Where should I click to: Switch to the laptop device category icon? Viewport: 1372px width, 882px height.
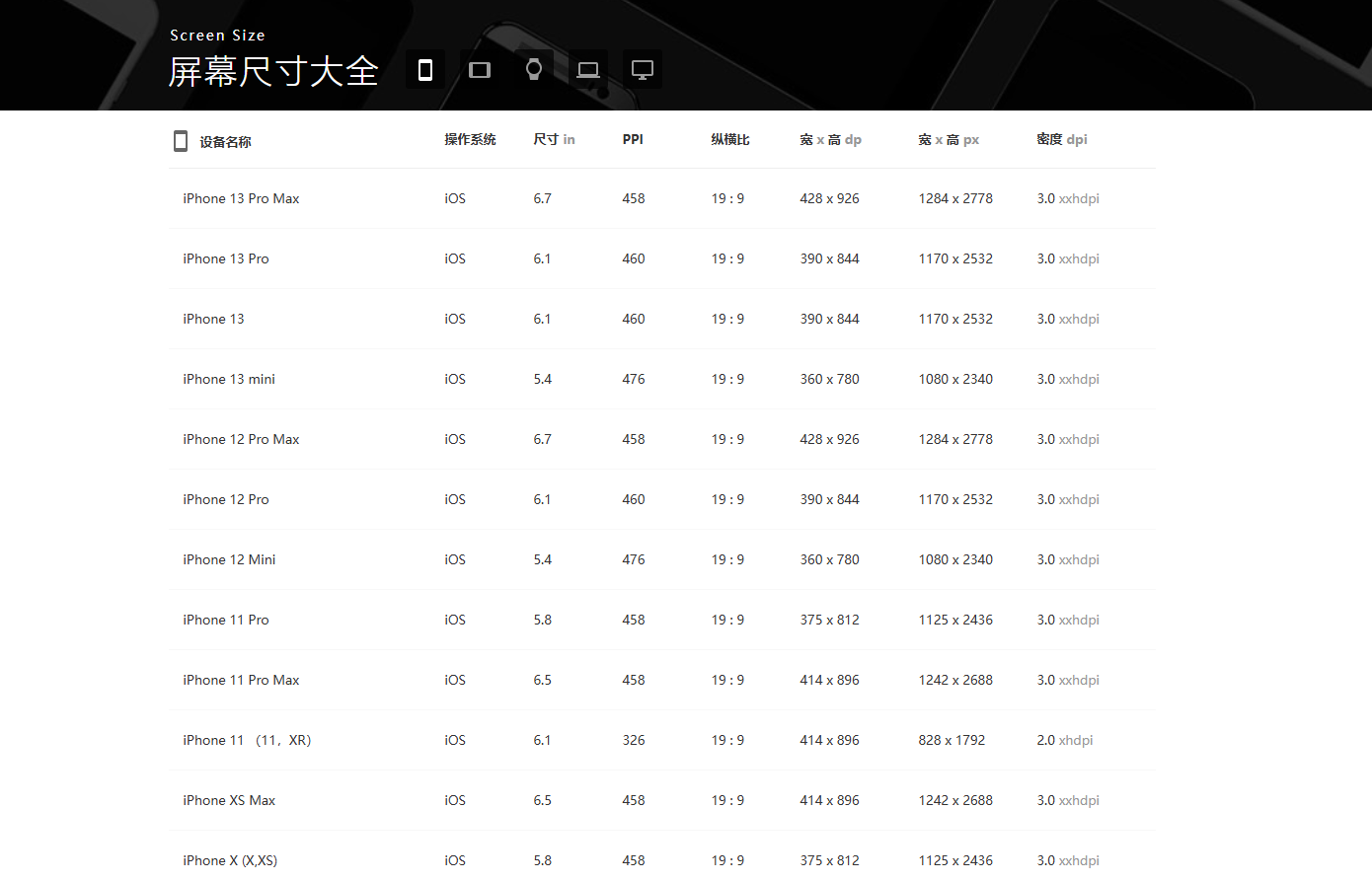[588, 70]
